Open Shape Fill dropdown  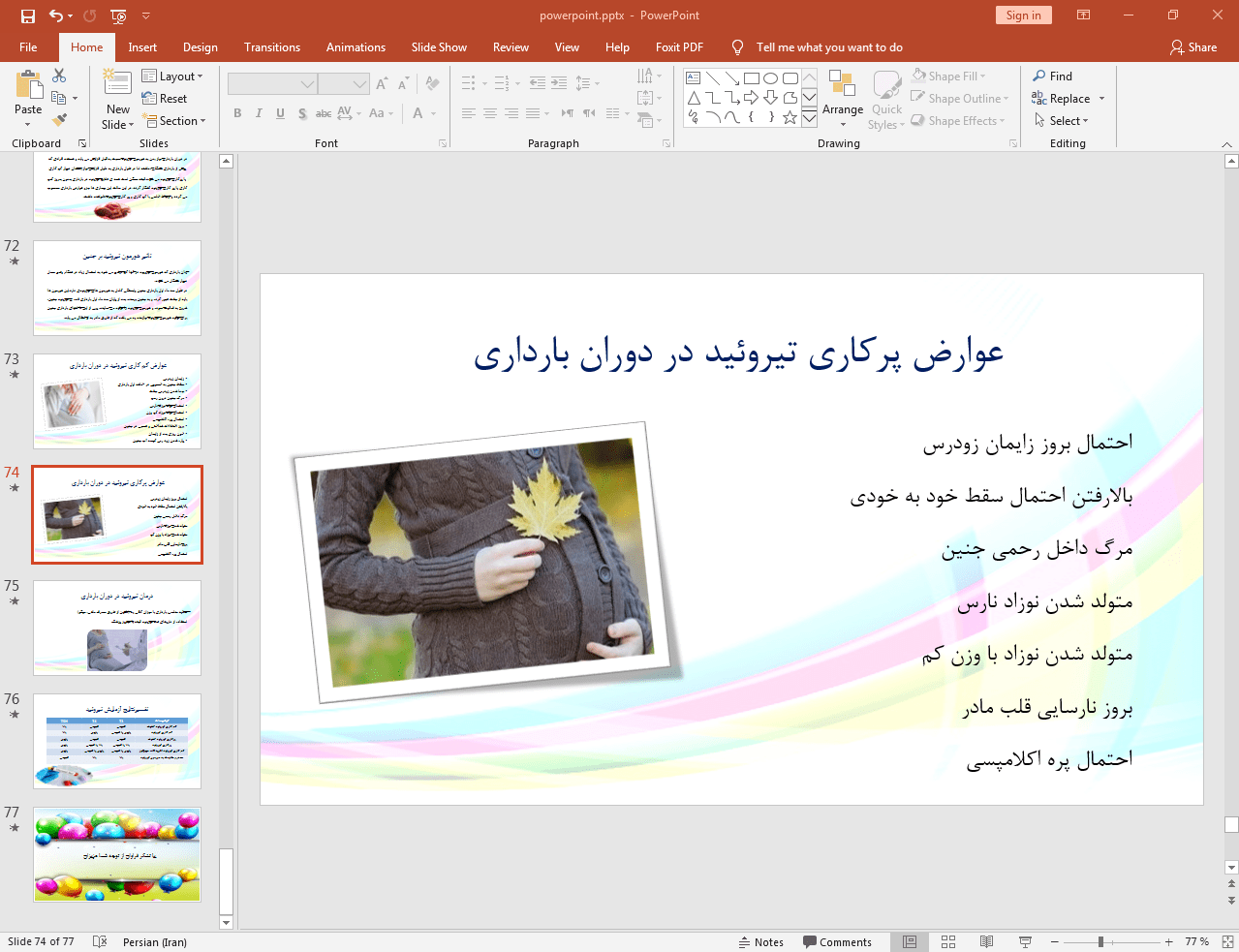pos(949,76)
